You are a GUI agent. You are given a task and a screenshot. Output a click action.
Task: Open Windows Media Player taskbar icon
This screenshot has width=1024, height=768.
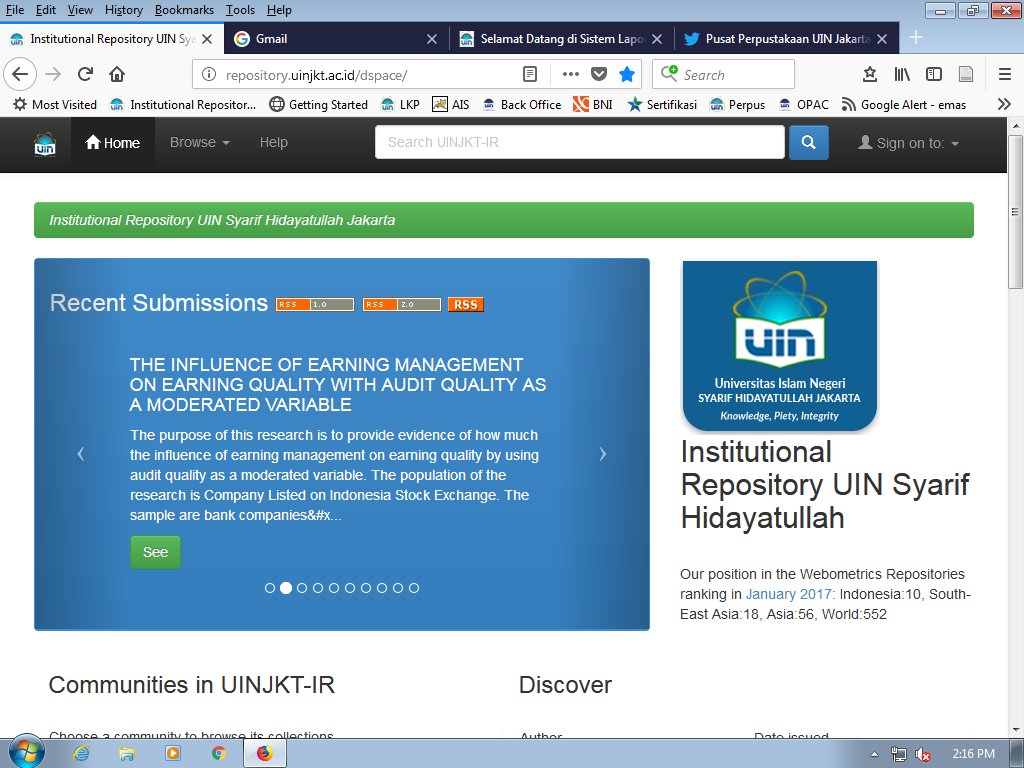click(172, 754)
